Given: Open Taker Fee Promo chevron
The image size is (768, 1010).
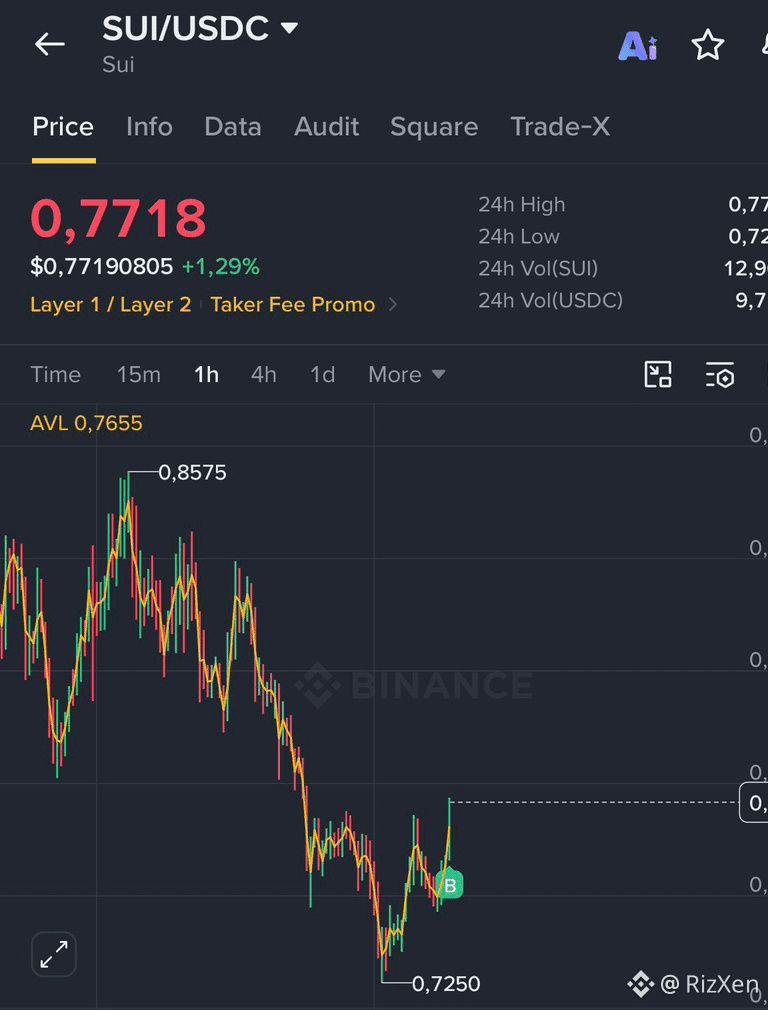Looking at the screenshot, I should [392, 305].
